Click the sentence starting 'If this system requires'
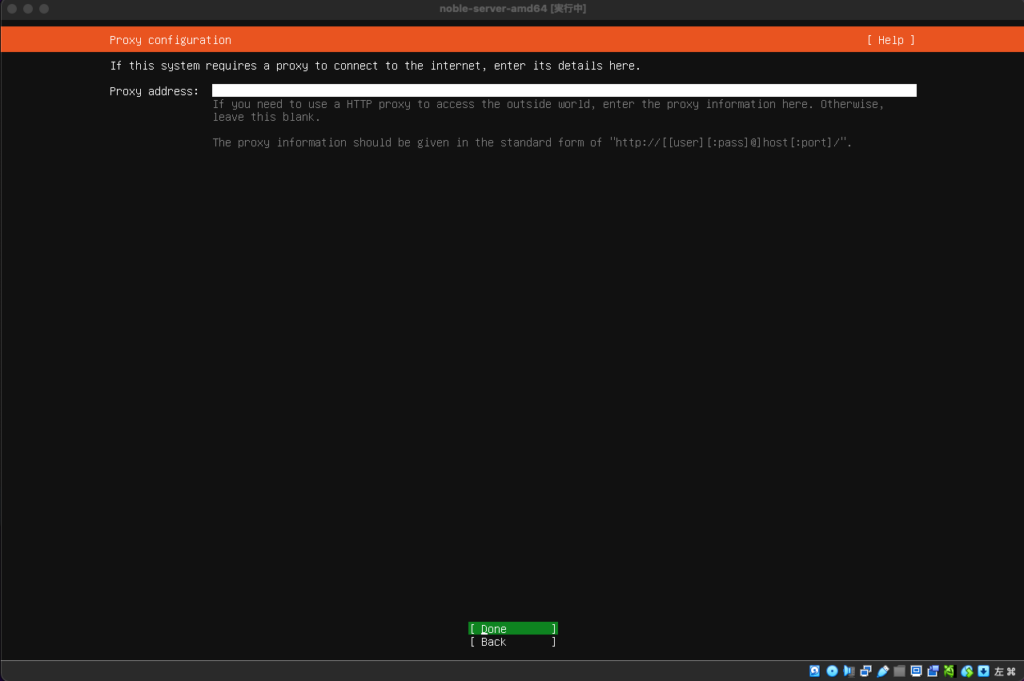 point(375,66)
